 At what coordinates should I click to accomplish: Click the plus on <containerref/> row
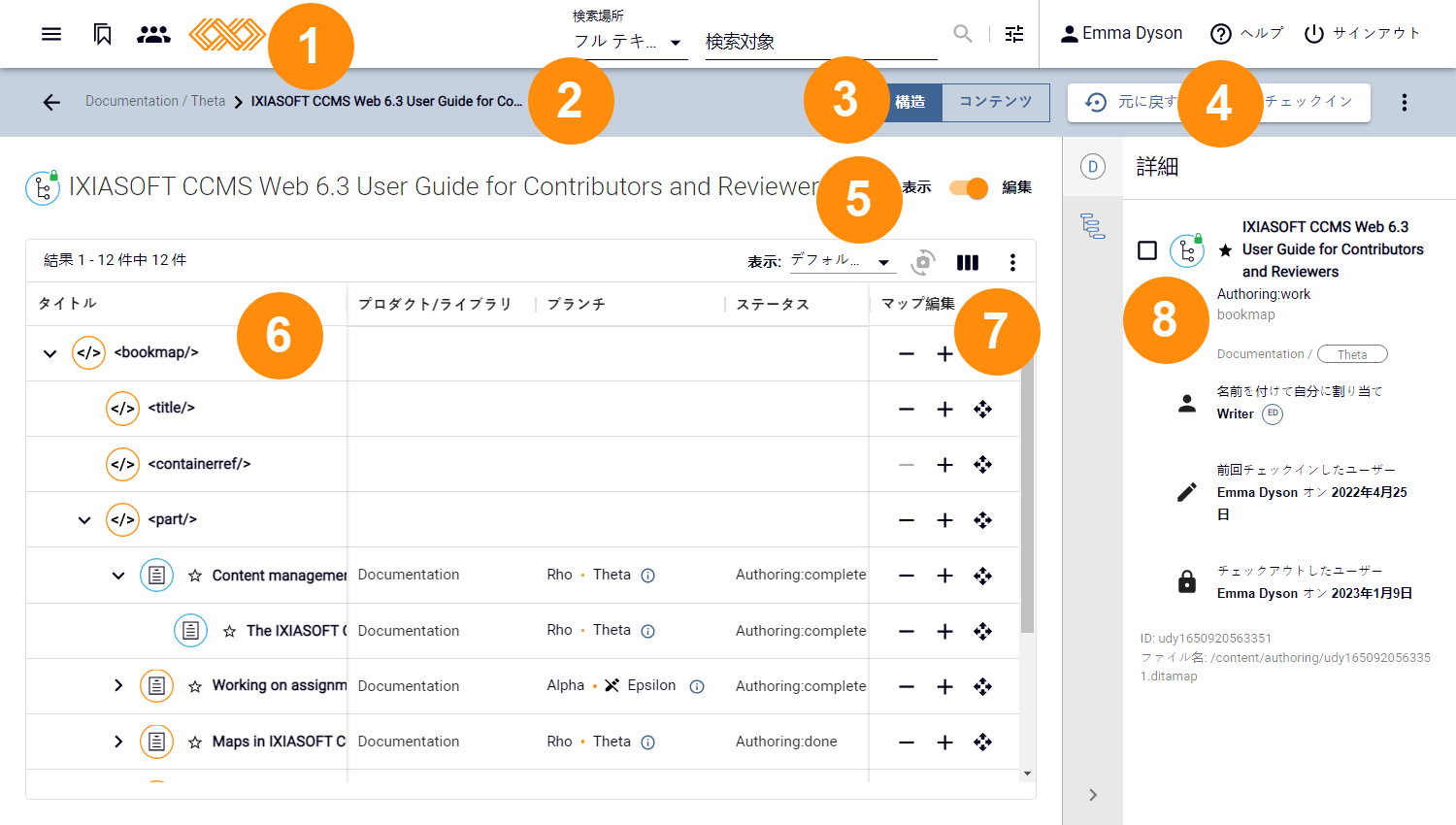pyautogui.click(x=944, y=465)
